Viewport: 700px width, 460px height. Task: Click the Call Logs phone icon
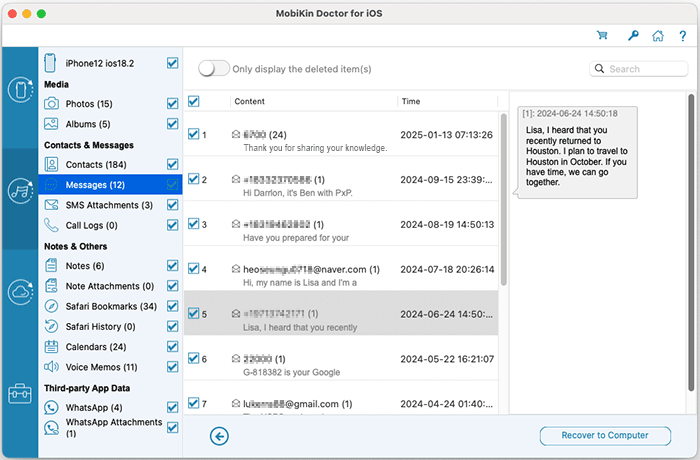point(51,225)
